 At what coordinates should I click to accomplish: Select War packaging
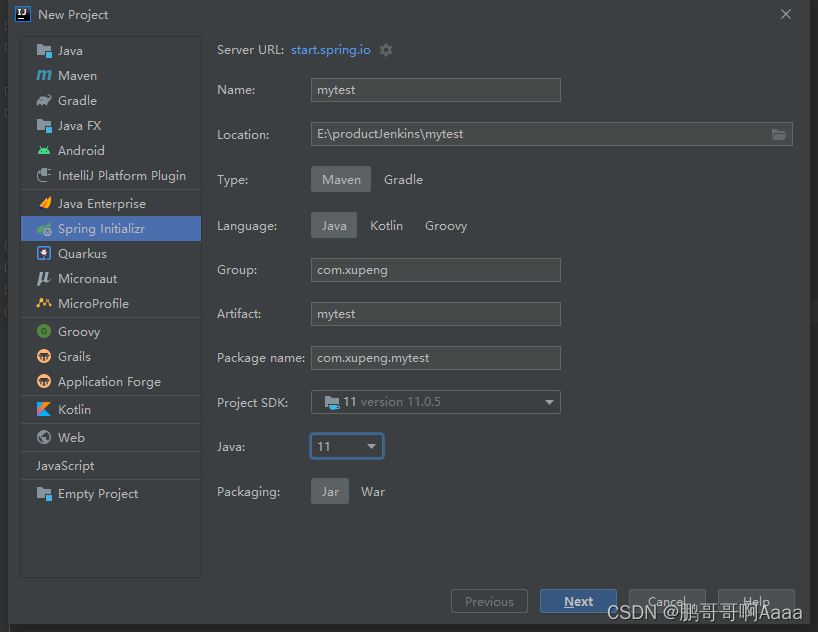pos(373,492)
